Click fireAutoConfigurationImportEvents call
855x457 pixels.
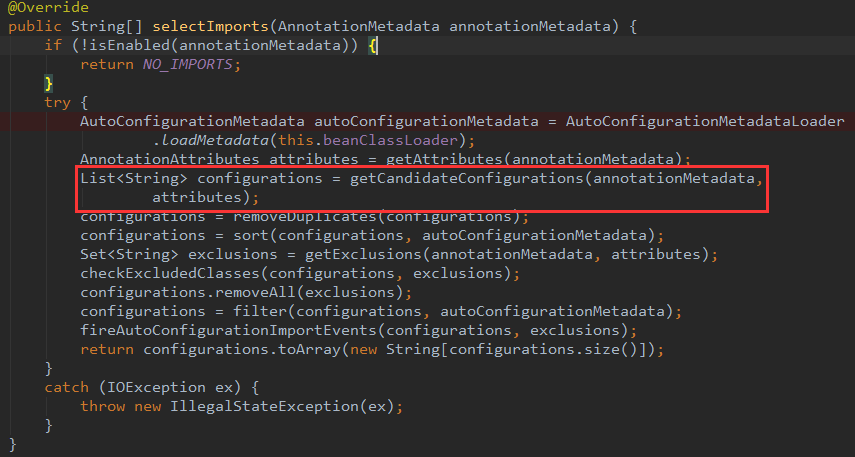[x=228, y=330]
